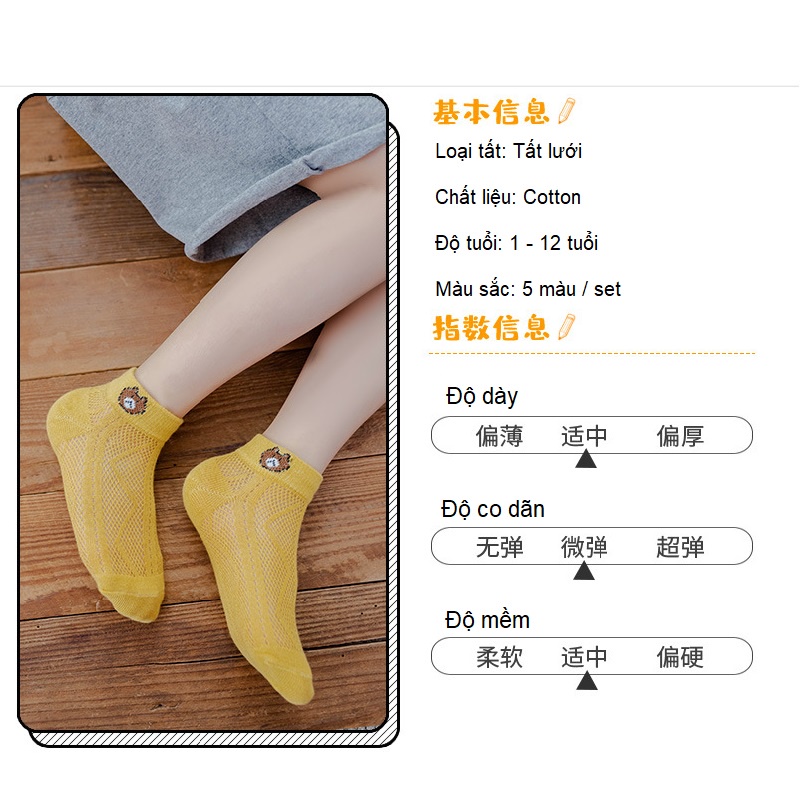Click the bear logo on left sock

133,400
